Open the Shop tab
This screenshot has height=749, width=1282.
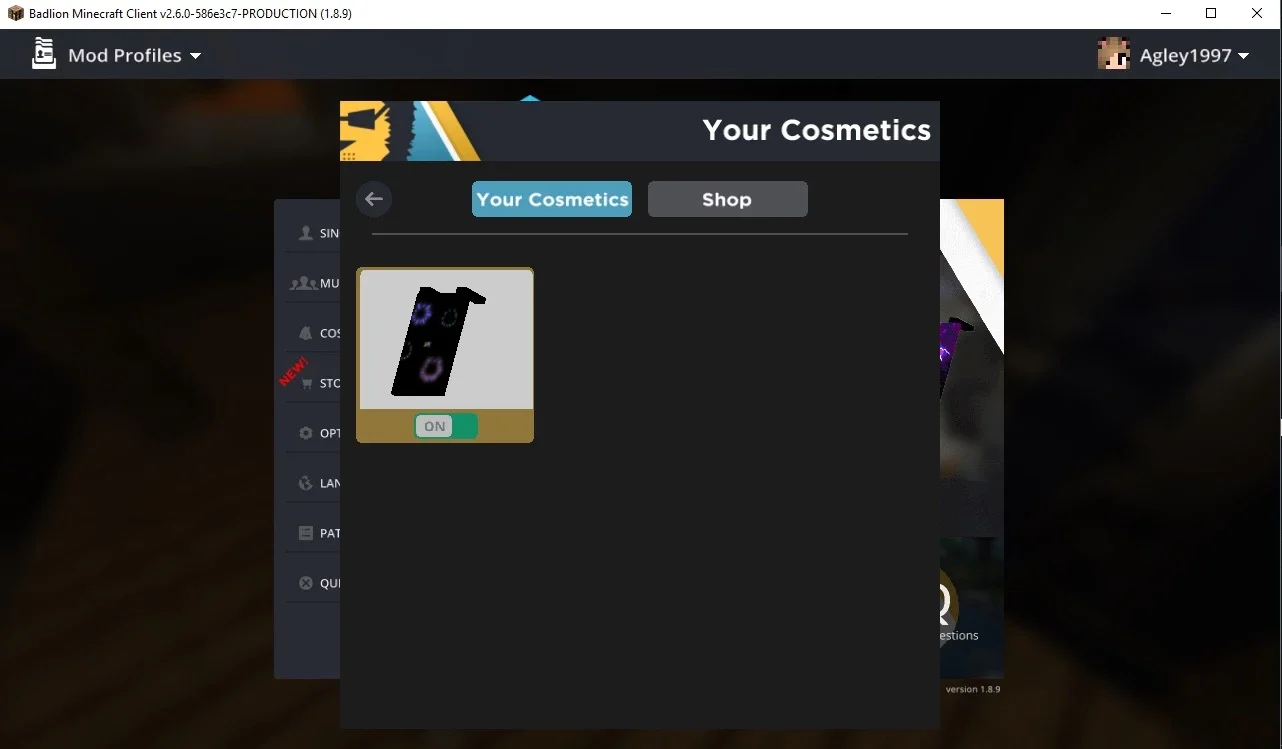[x=728, y=199]
